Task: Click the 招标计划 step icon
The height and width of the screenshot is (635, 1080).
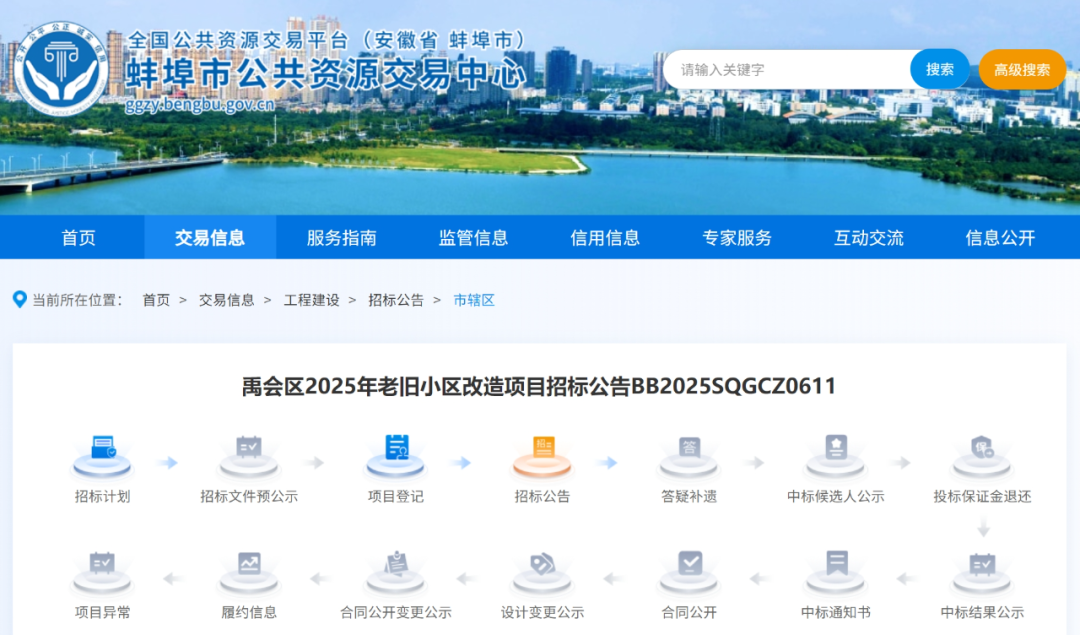Action: coord(102,453)
